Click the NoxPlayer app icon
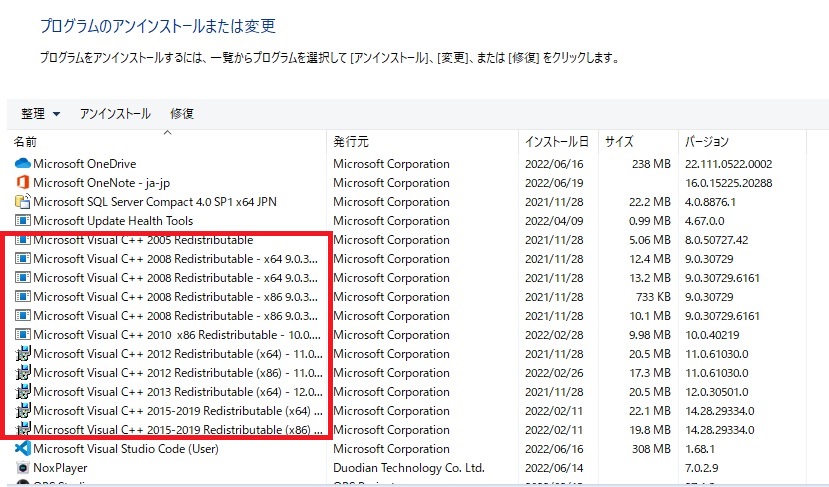The image size is (829, 487). pos(23,467)
